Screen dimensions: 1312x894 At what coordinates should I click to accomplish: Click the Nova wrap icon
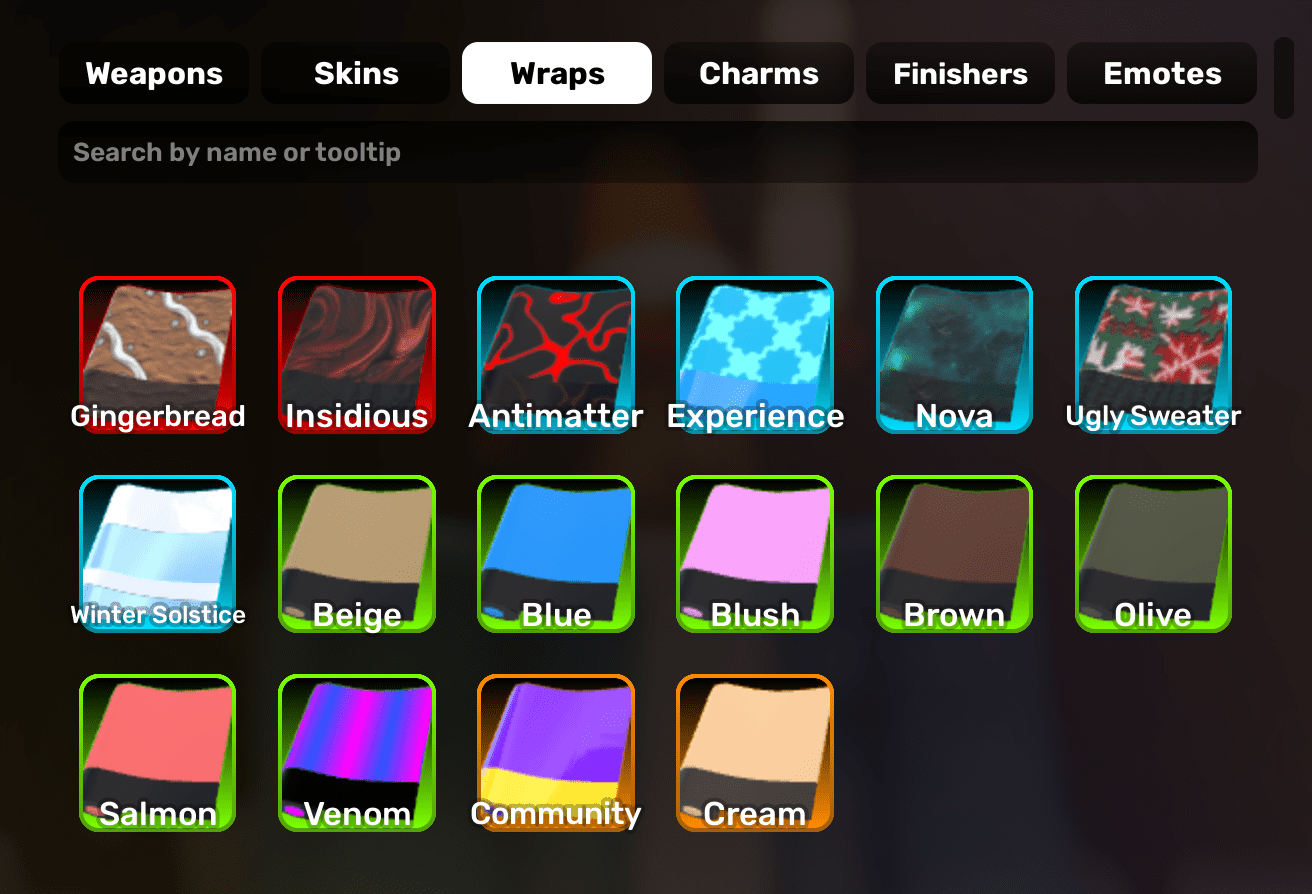point(954,355)
